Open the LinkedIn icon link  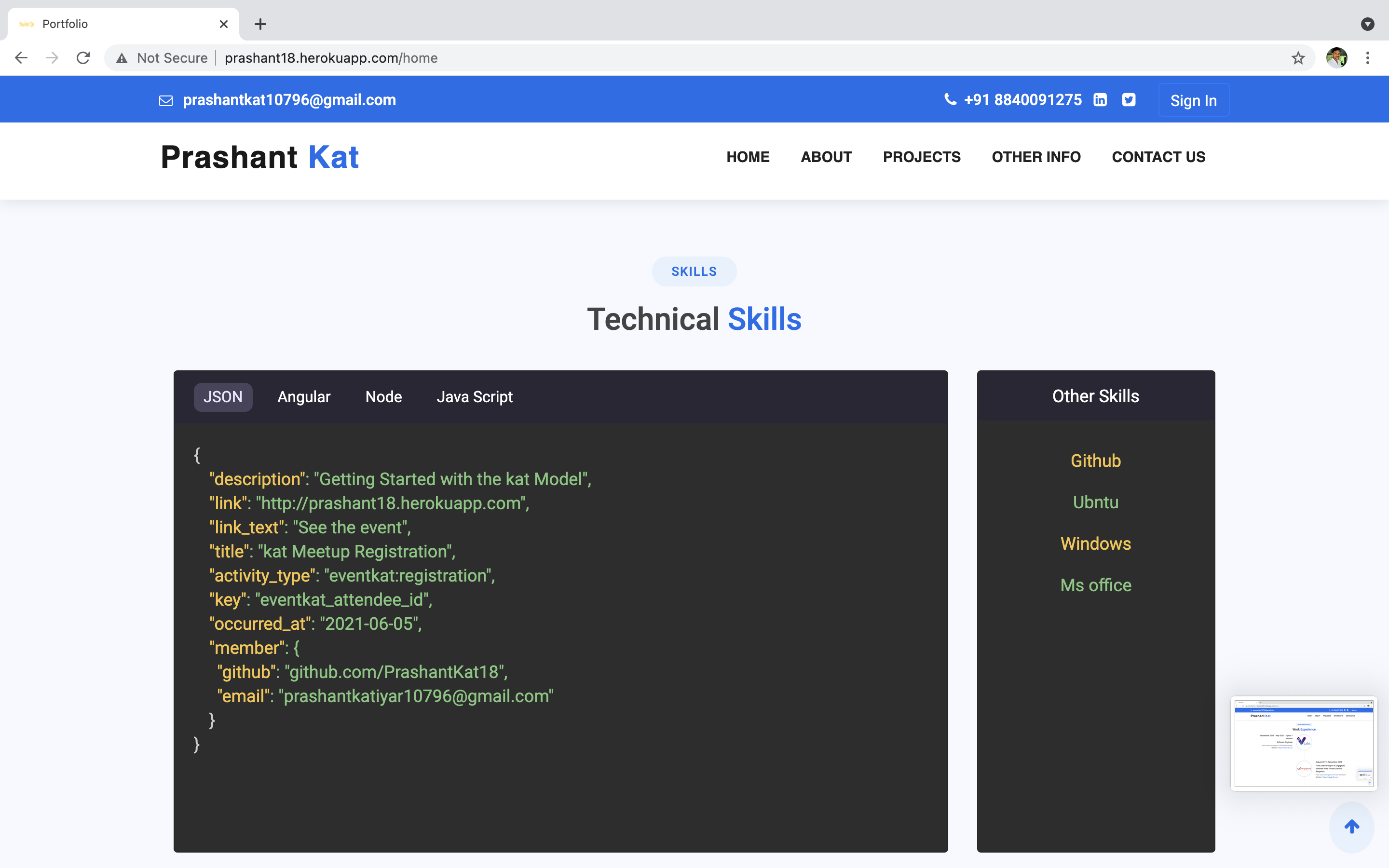pyautogui.click(x=1100, y=100)
